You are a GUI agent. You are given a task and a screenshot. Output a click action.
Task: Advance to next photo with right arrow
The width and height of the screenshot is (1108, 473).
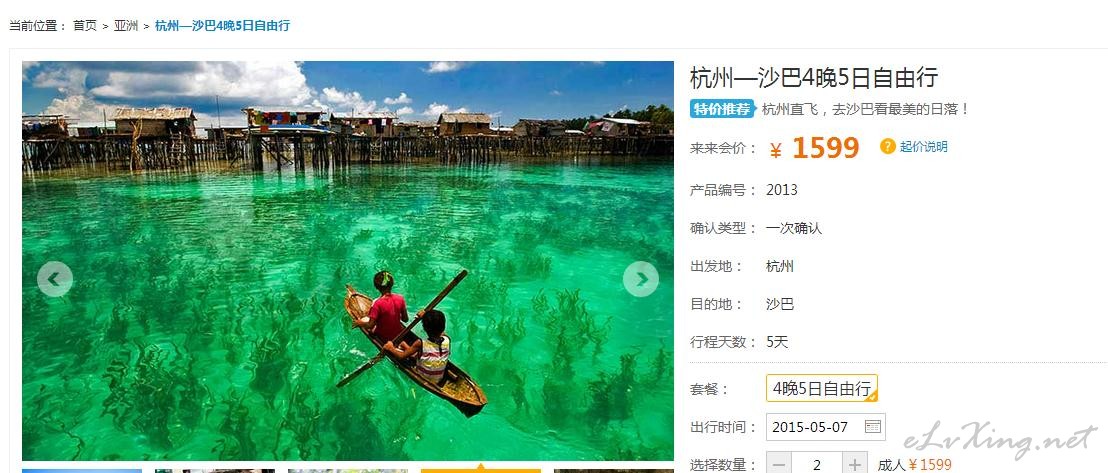coord(641,279)
